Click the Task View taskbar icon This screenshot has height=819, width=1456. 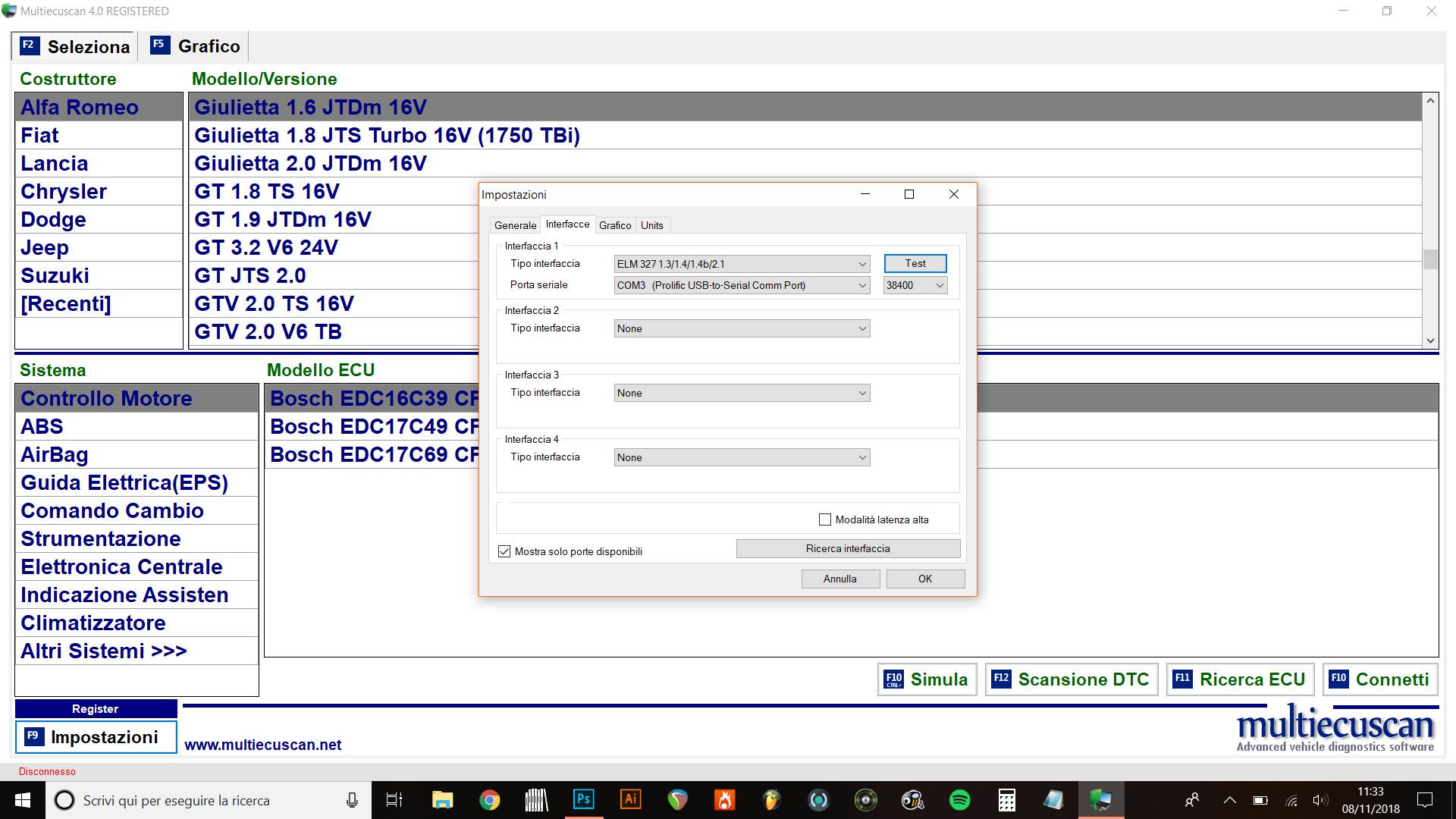(394, 800)
